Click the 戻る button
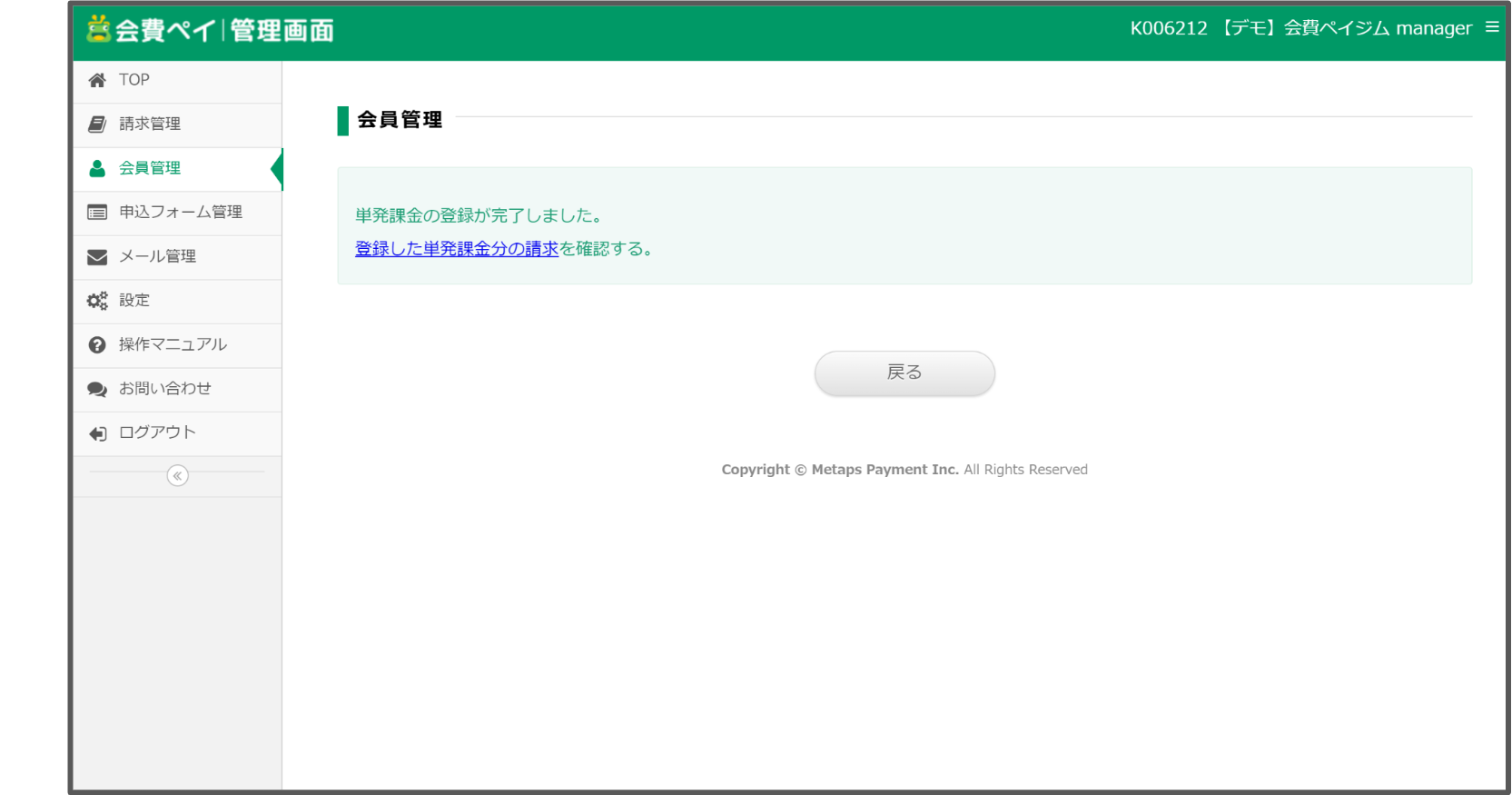This screenshot has width=1512, height=795. (904, 373)
